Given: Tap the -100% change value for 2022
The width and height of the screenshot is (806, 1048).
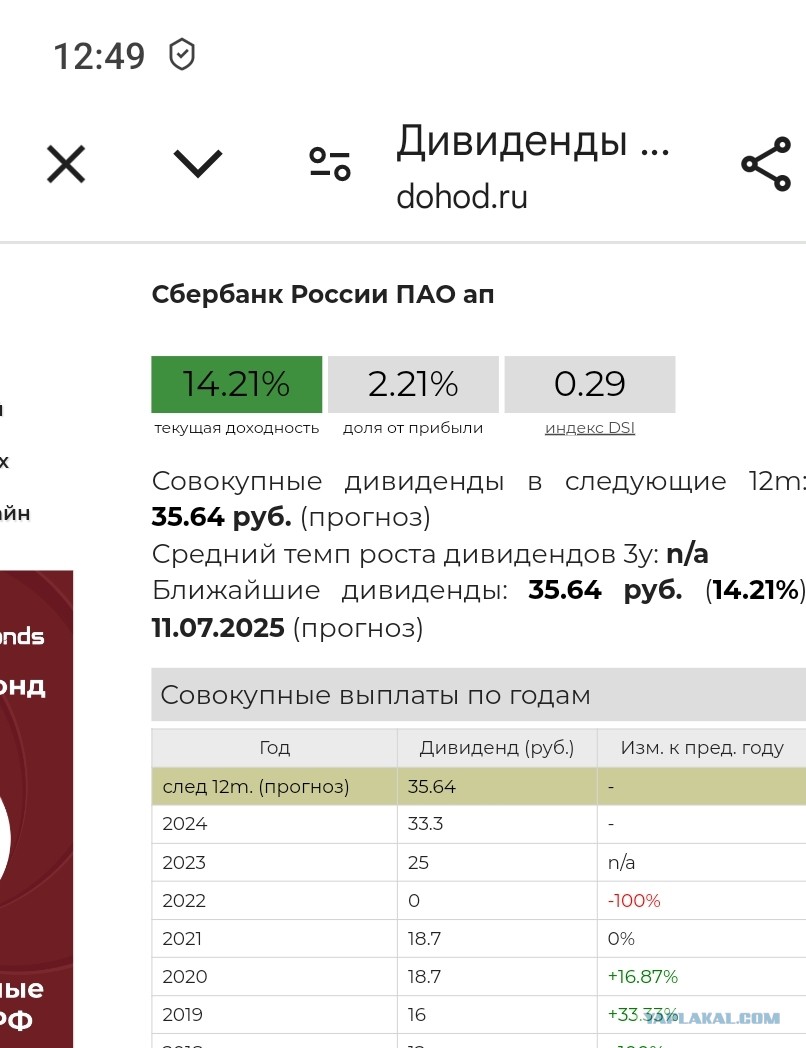Looking at the screenshot, I should point(634,901).
